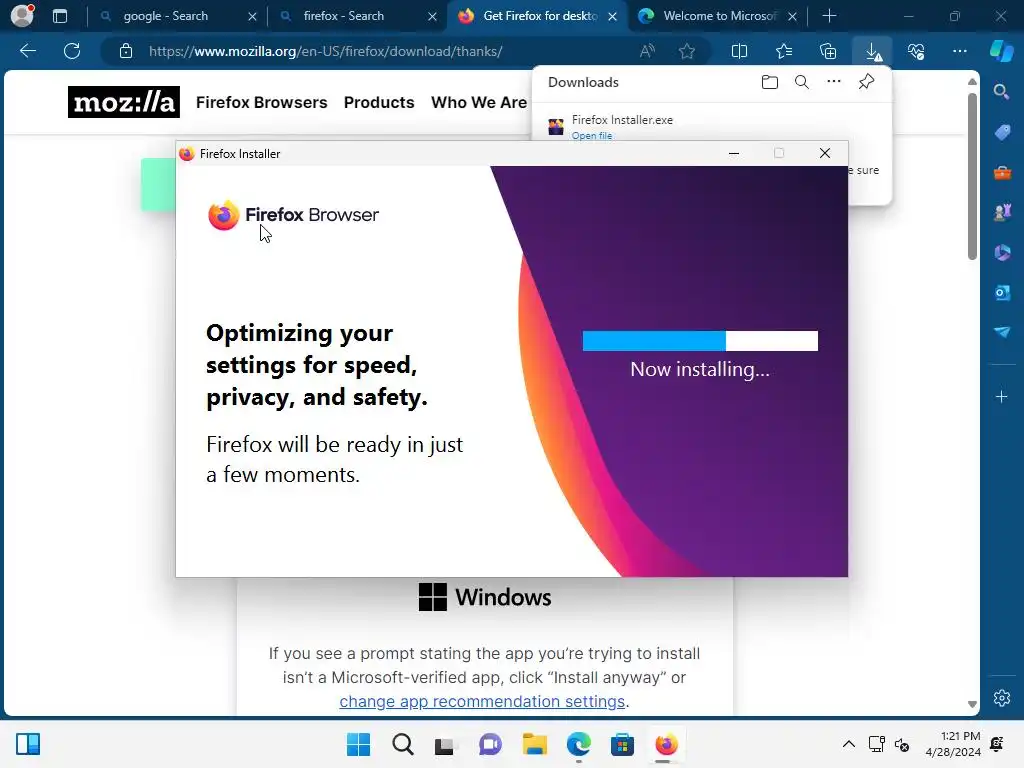Open the Edge profile avatar
Screen dimensions: 1024x768
click(22, 16)
